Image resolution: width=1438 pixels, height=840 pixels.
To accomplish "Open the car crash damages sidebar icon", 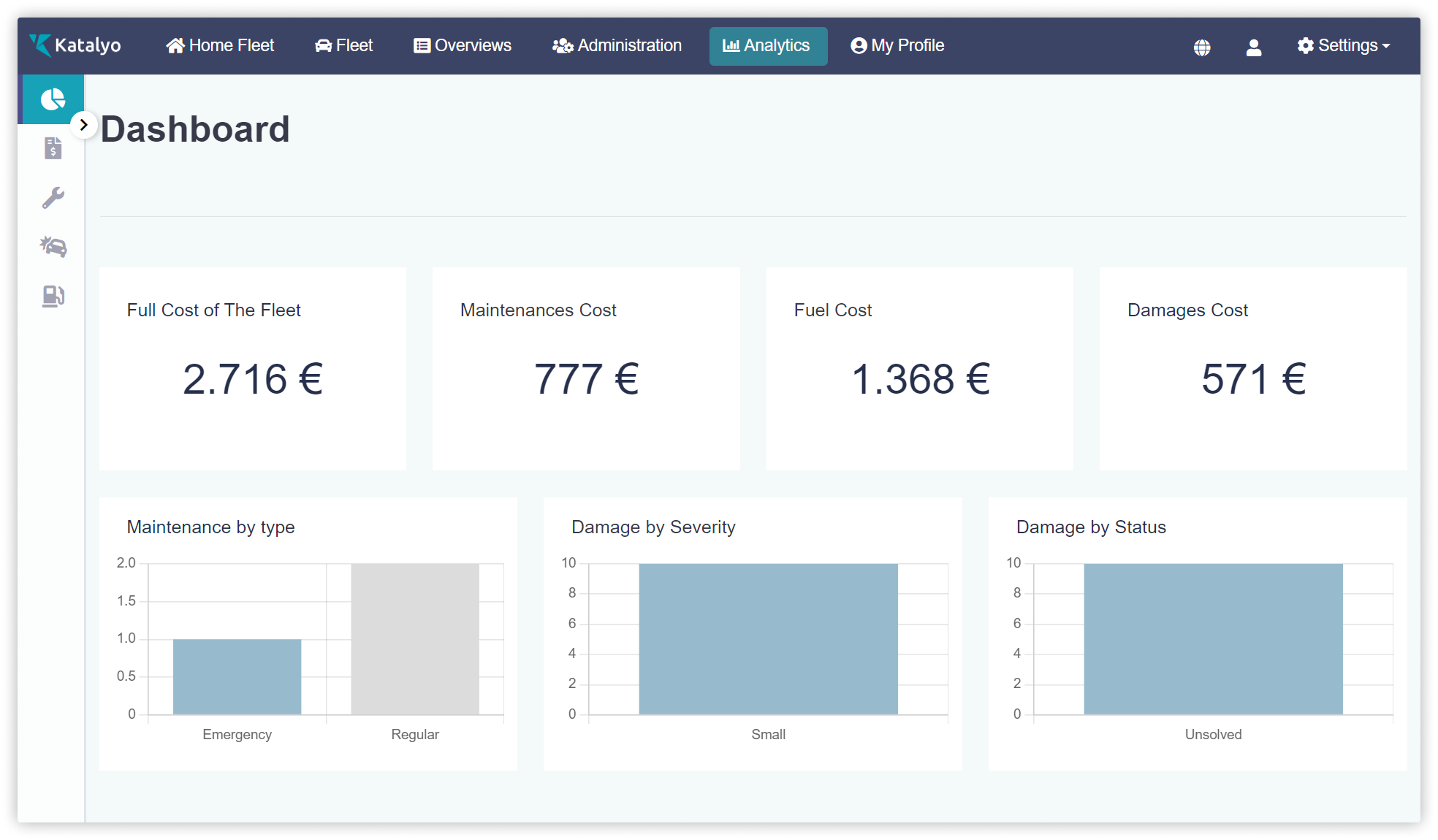I will pos(53,246).
